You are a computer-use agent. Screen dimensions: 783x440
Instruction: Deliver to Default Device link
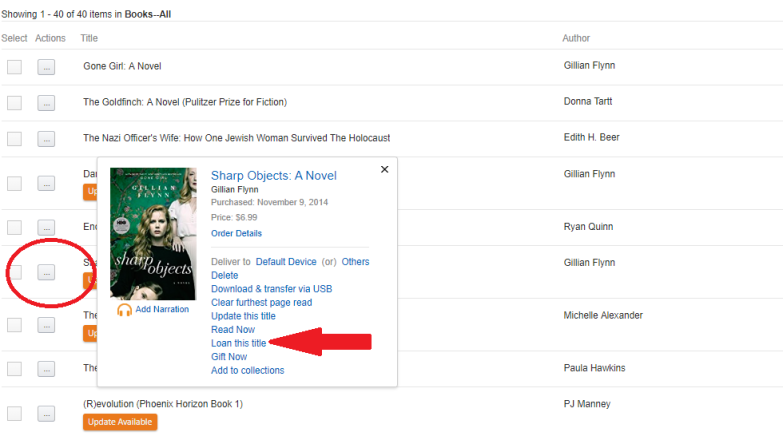pyautogui.click(x=286, y=262)
